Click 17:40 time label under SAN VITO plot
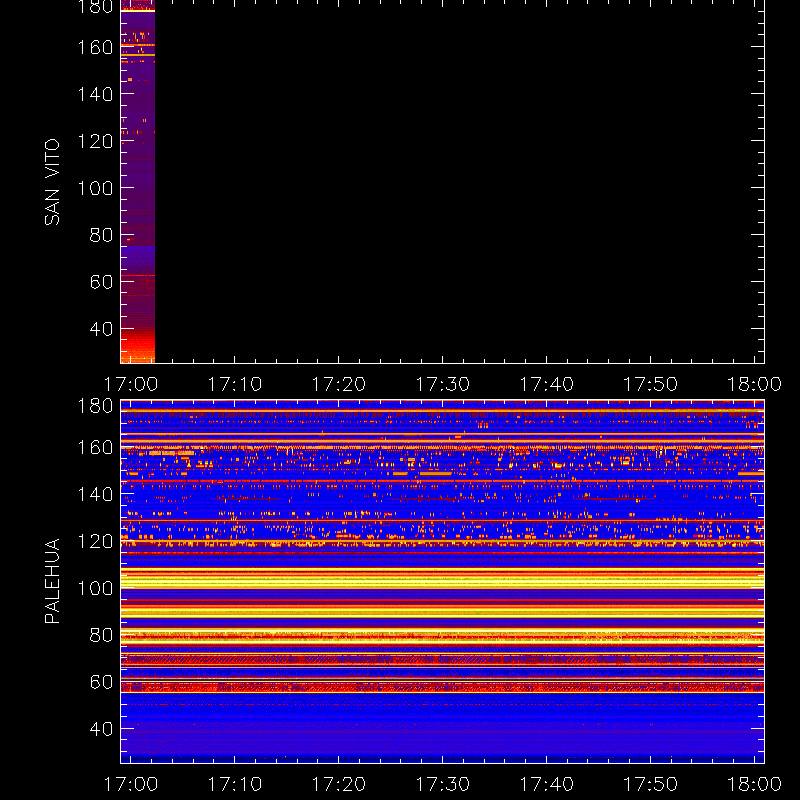 coord(546,384)
